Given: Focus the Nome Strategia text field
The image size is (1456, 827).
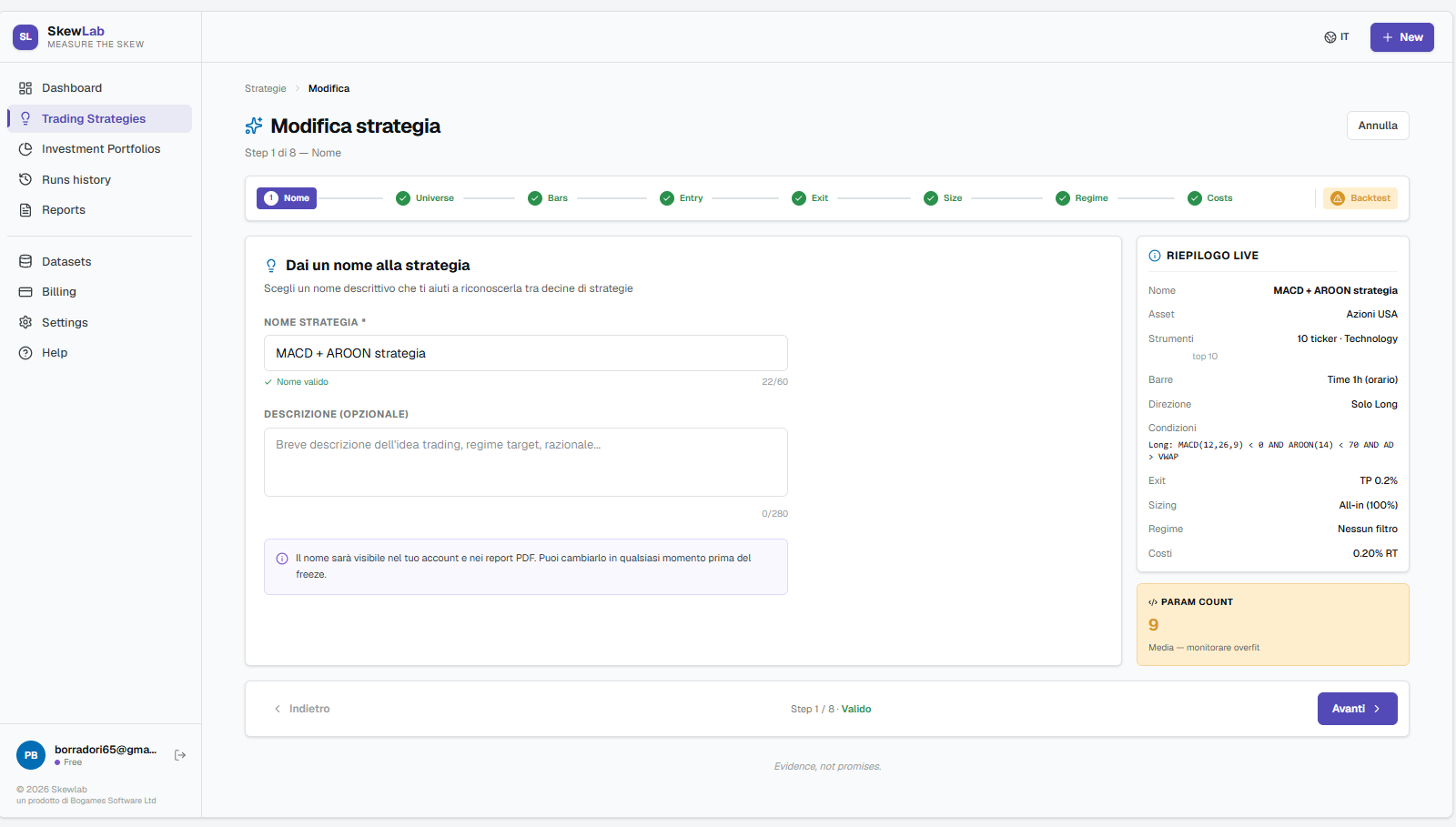Looking at the screenshot, I should click(x=526, y=353).
